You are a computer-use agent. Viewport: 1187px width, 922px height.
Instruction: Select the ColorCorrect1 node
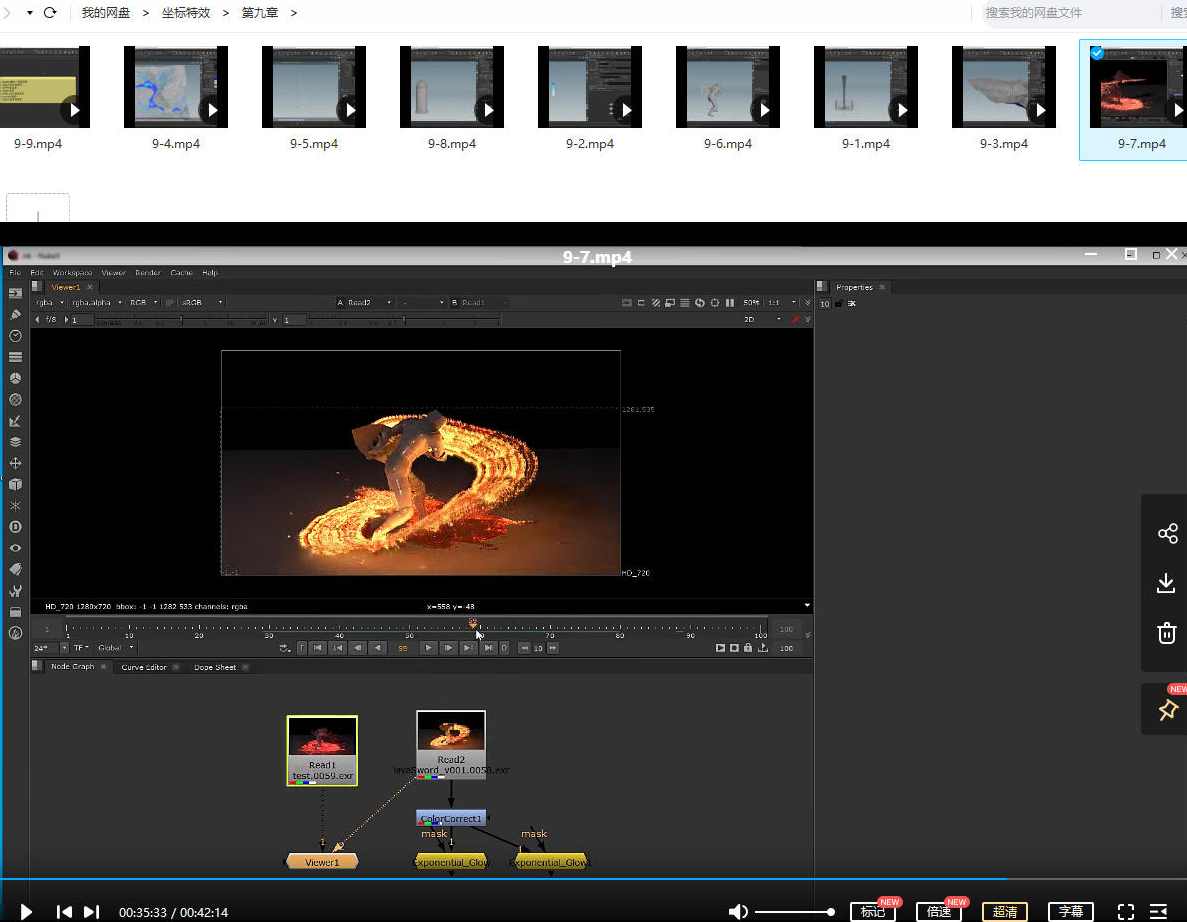pos(451,818)
